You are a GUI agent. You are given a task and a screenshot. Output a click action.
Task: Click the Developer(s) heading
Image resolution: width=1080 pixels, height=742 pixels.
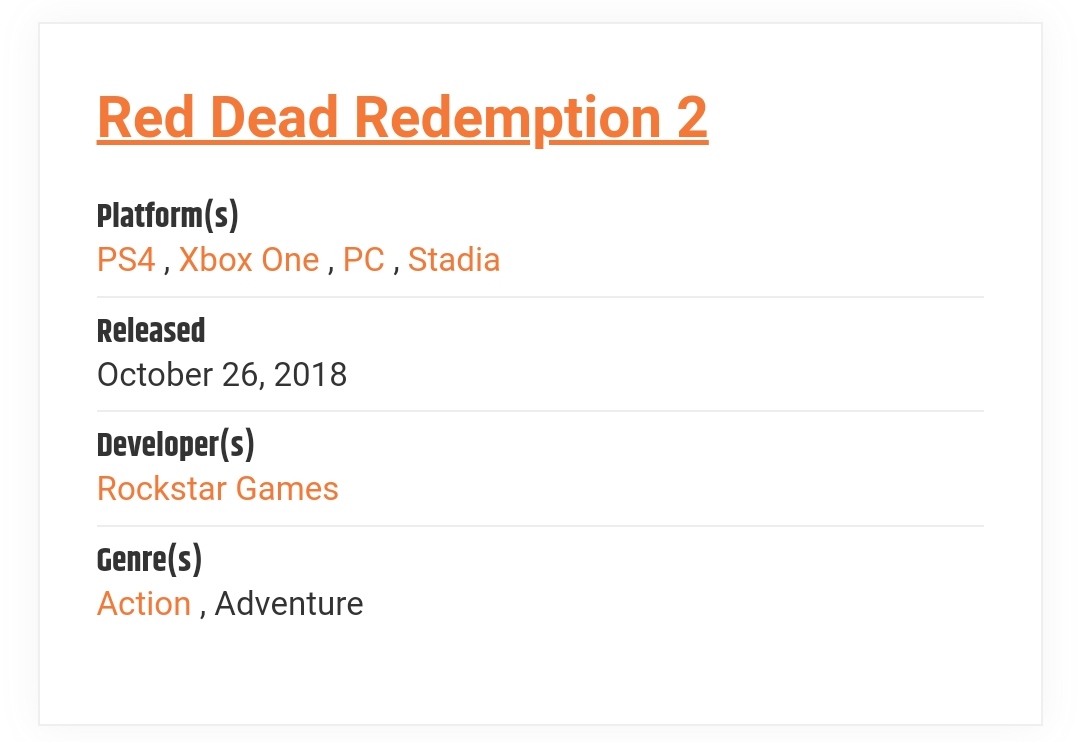coord(176,444)
